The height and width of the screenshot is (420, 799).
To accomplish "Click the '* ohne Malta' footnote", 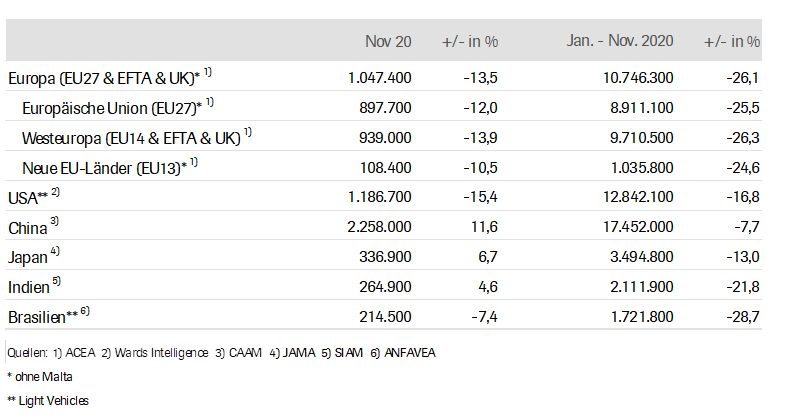I will click(39, 377).
